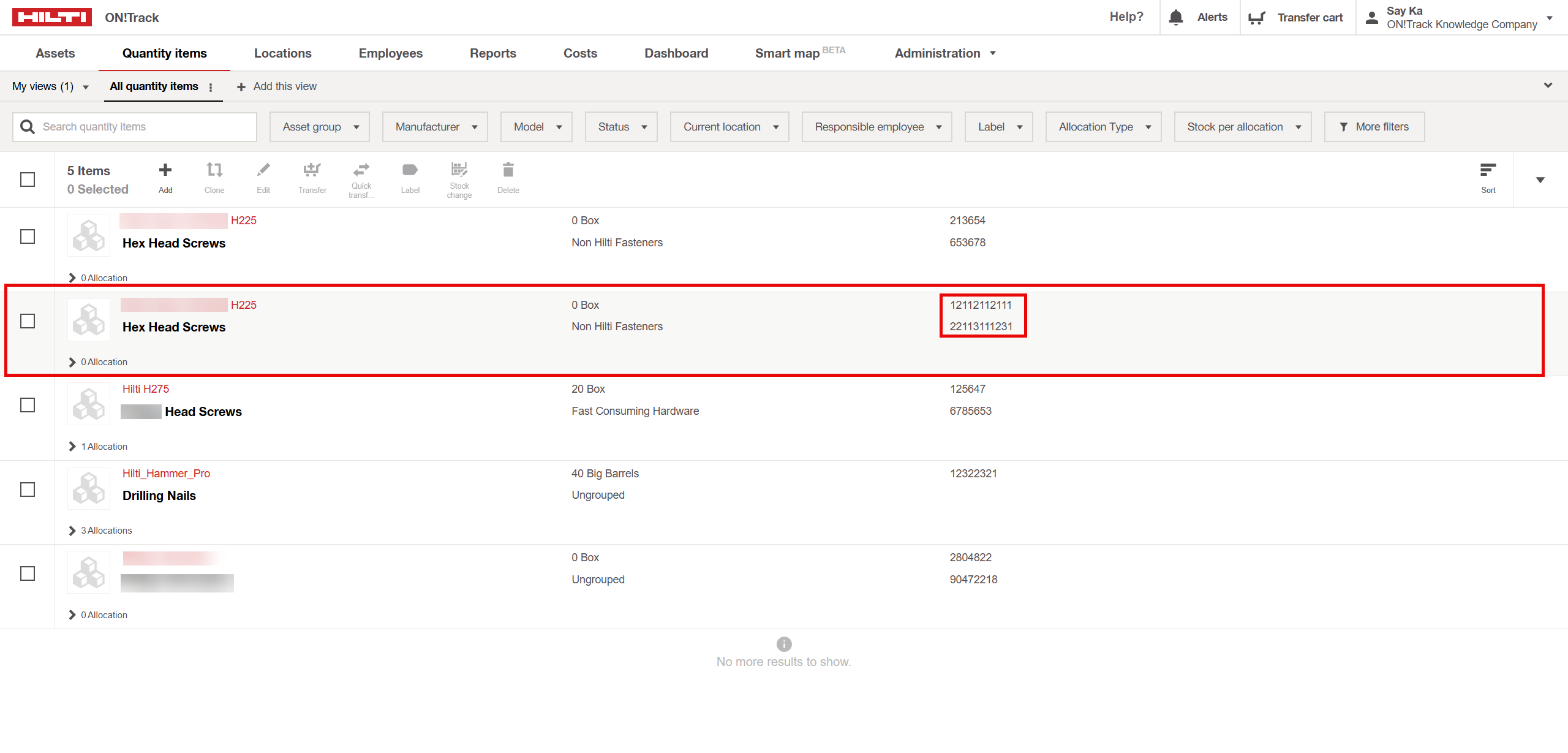Viewport: 1568px width, 753px height.
Task: Open the Allocation Type dropdown
Action: [1103, 127]
